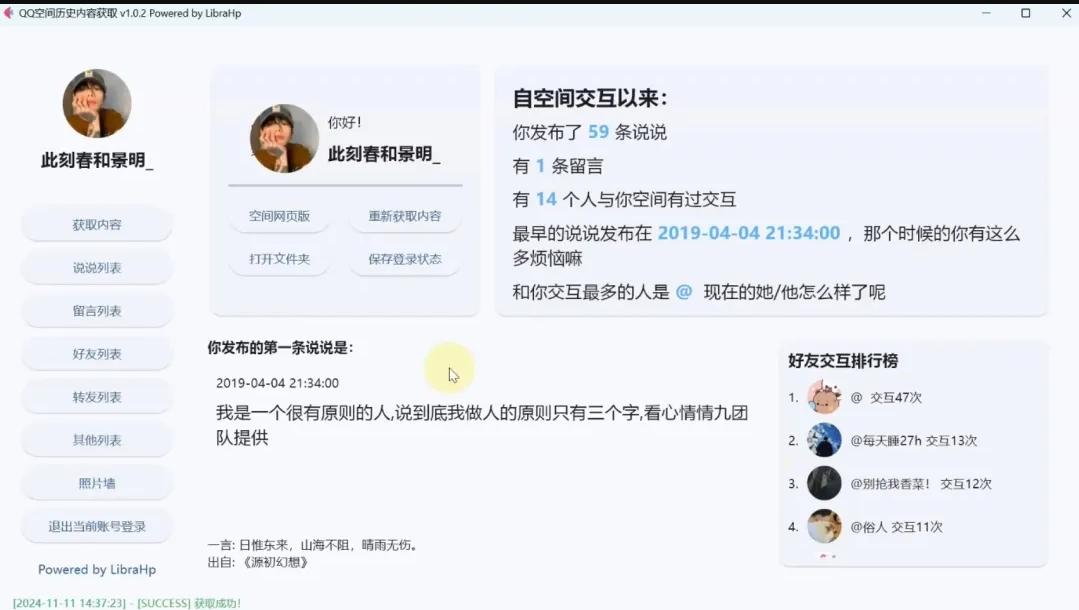Click the app logo icon in the title bar

8,13
